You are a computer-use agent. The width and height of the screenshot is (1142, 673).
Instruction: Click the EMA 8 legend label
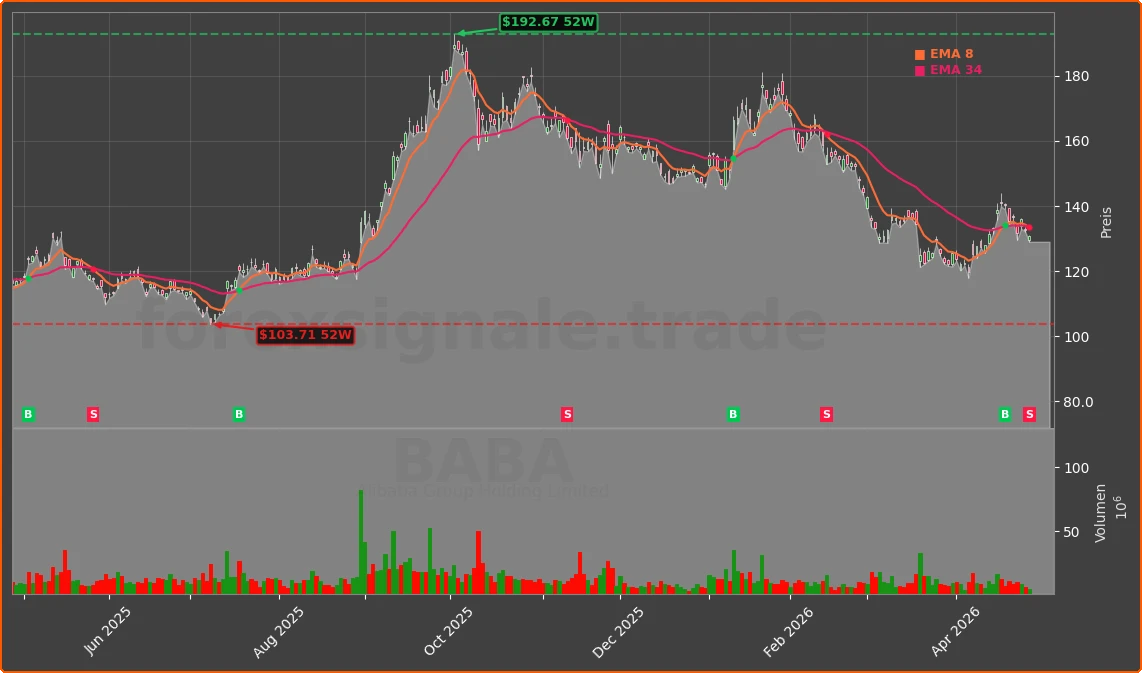(951, 54)
